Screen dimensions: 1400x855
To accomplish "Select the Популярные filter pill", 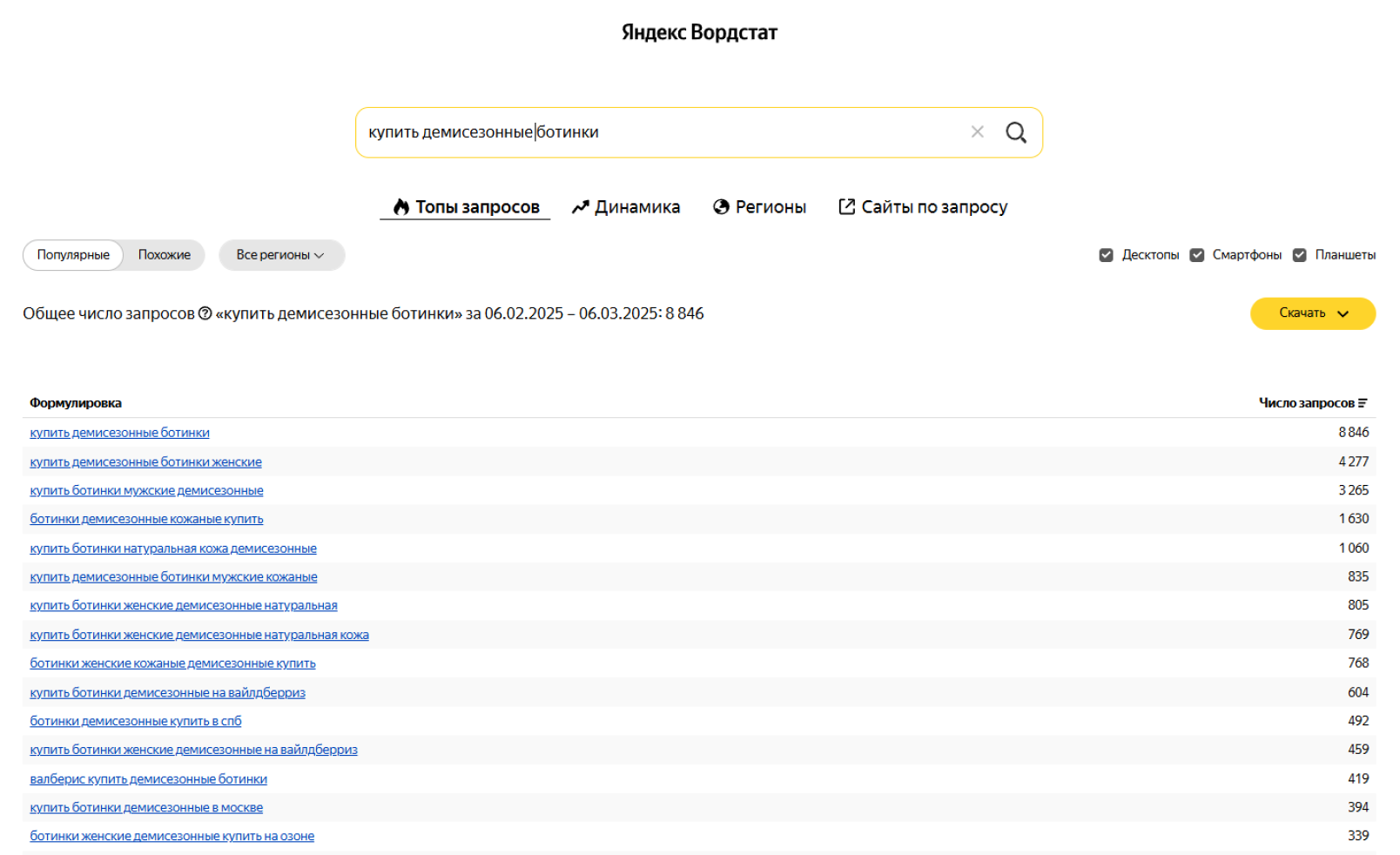I will click(x=73, y=255).
